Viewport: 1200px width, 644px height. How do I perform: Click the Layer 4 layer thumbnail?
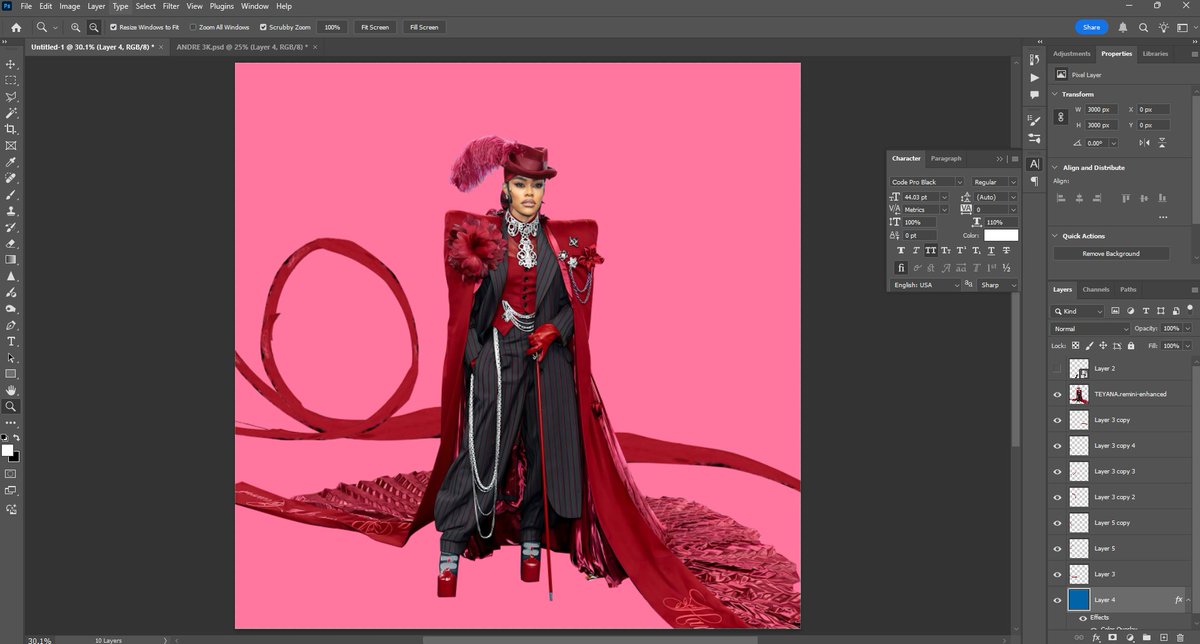(x=1078, y=599)
